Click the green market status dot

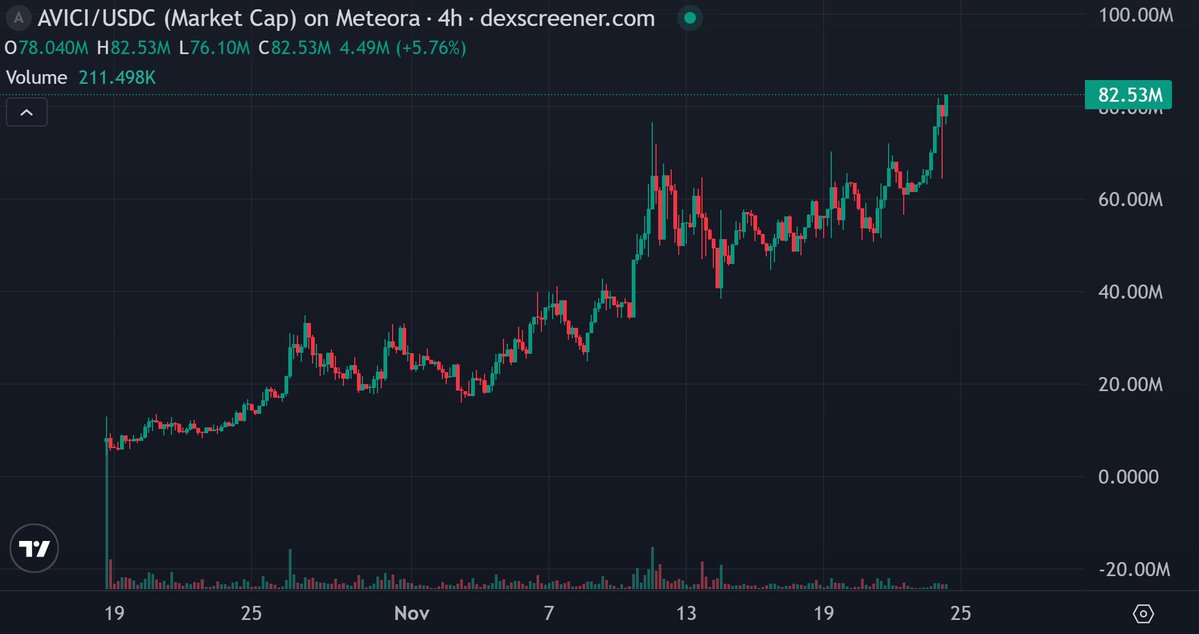pyautogui.click(x=690, y=18)
